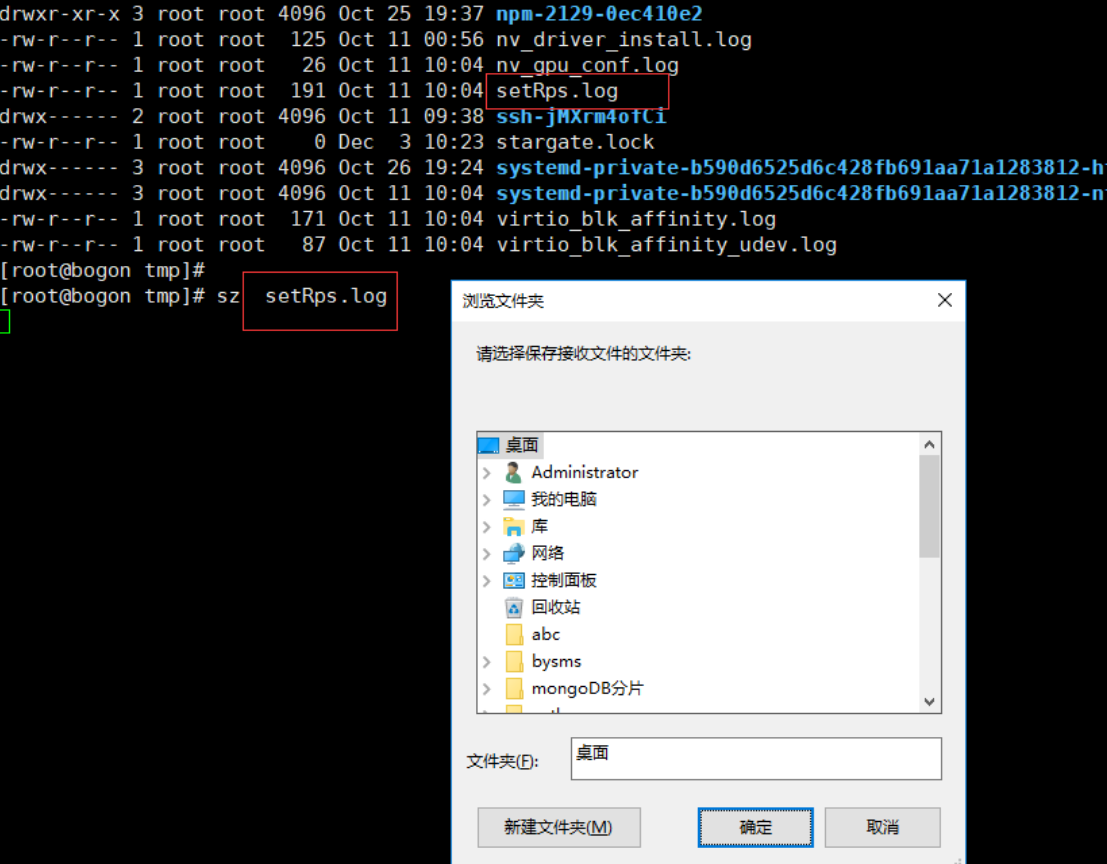This screenshot has height=864, width=1107.
Task: Click stargate.lock in terminal listing
Action: 575,143
